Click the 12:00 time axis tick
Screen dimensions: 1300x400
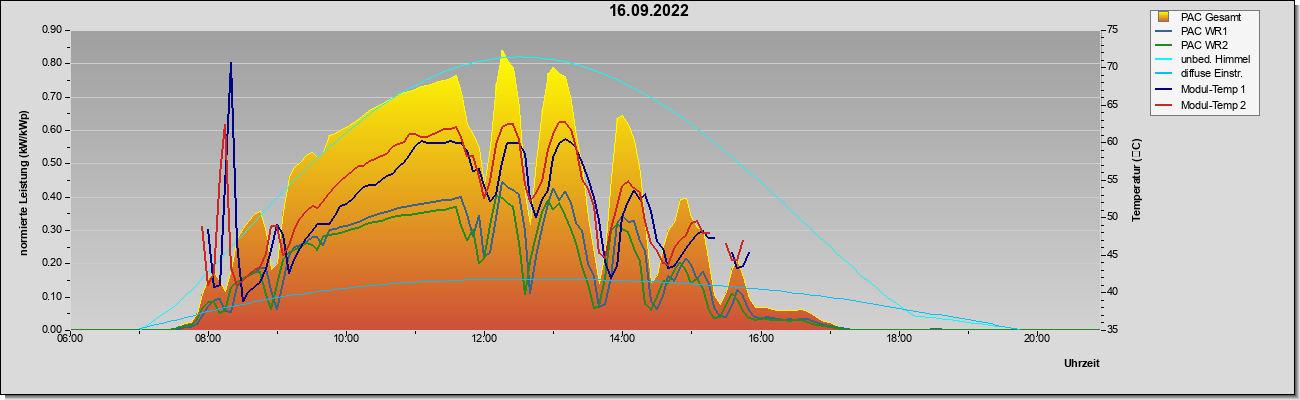click(484, 338)
